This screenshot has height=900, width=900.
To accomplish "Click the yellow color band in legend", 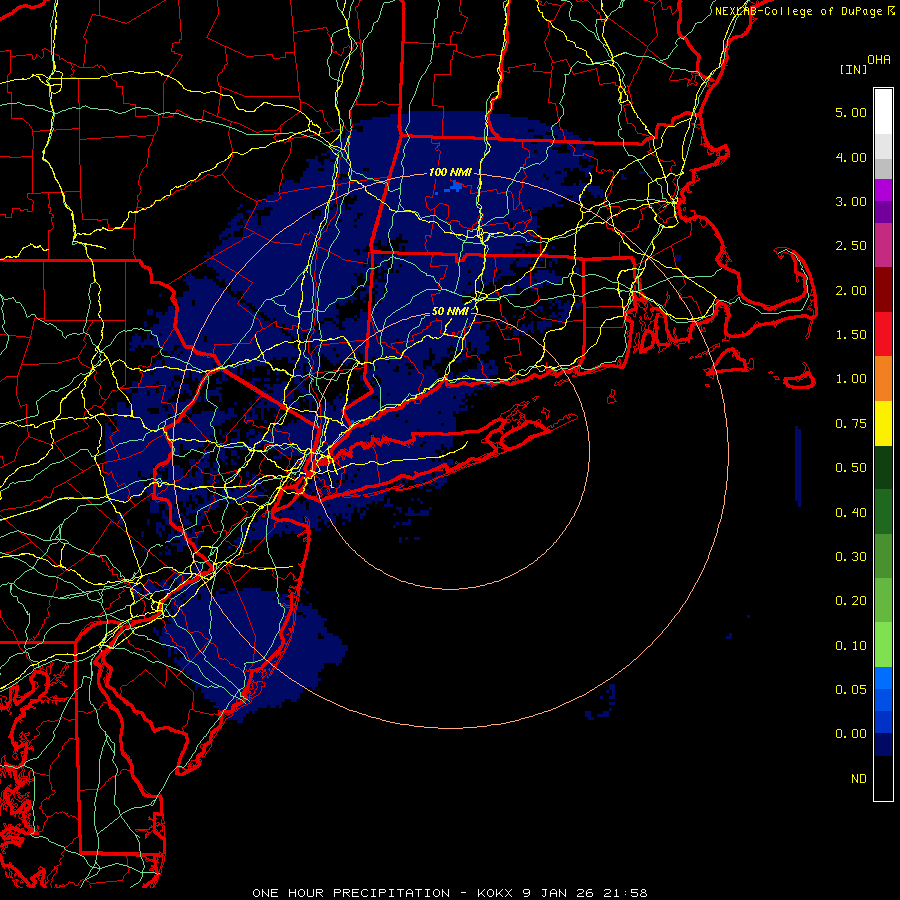I will click(x=883, y=423).
